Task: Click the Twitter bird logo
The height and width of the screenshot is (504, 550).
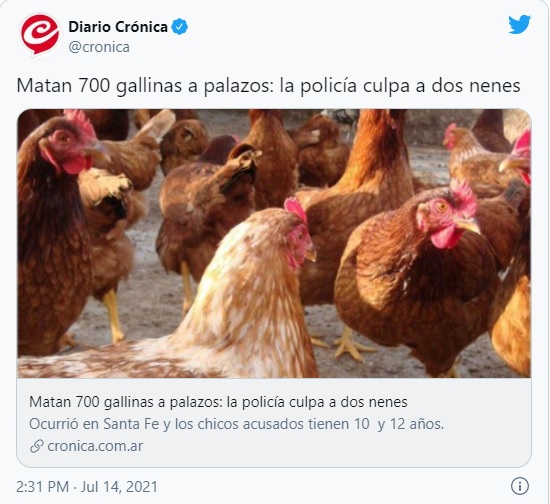Action: coord(519,24)
